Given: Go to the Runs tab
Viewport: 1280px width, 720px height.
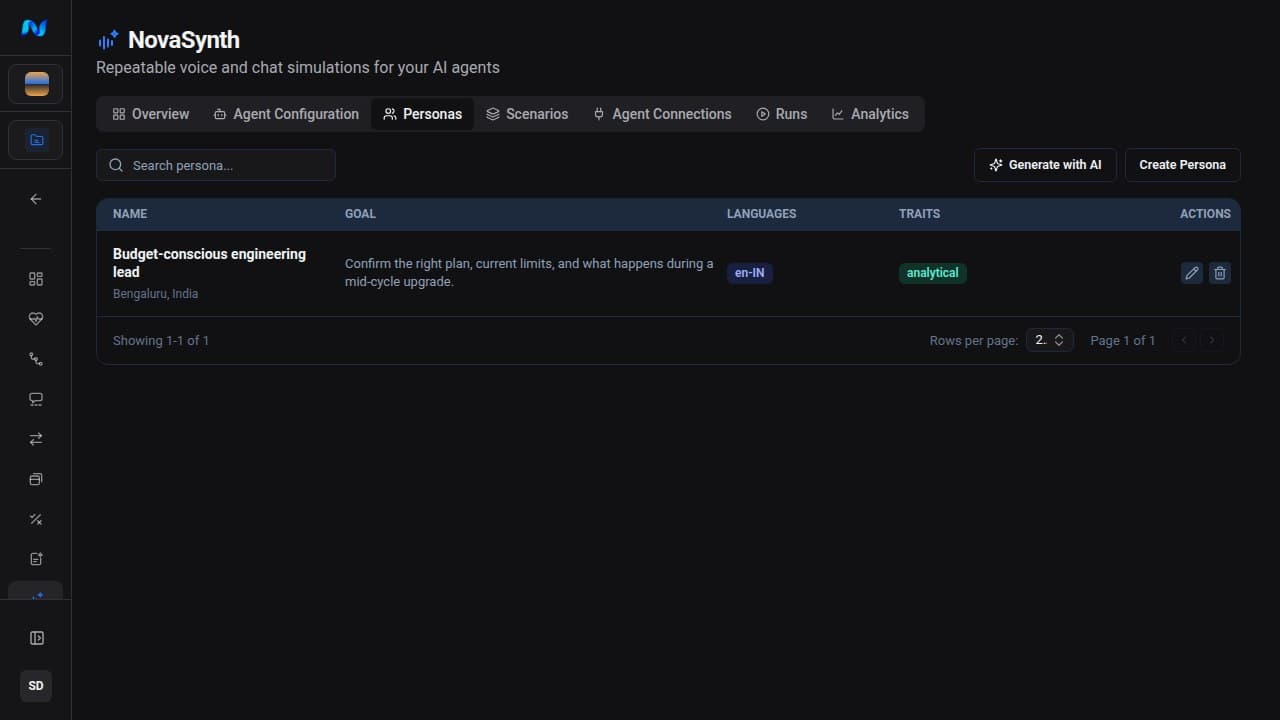Looking at the screenshot, I should pyautogui.click(x=781, y=114).
